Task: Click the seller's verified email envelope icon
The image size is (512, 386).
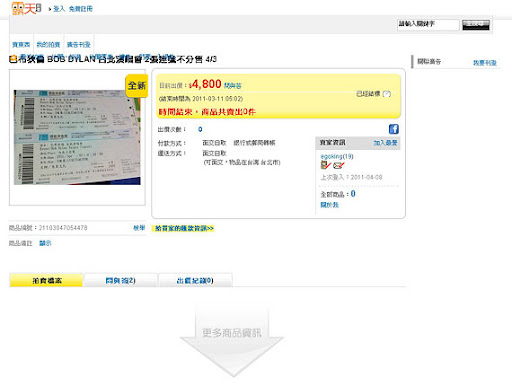Action: (338, 165)
